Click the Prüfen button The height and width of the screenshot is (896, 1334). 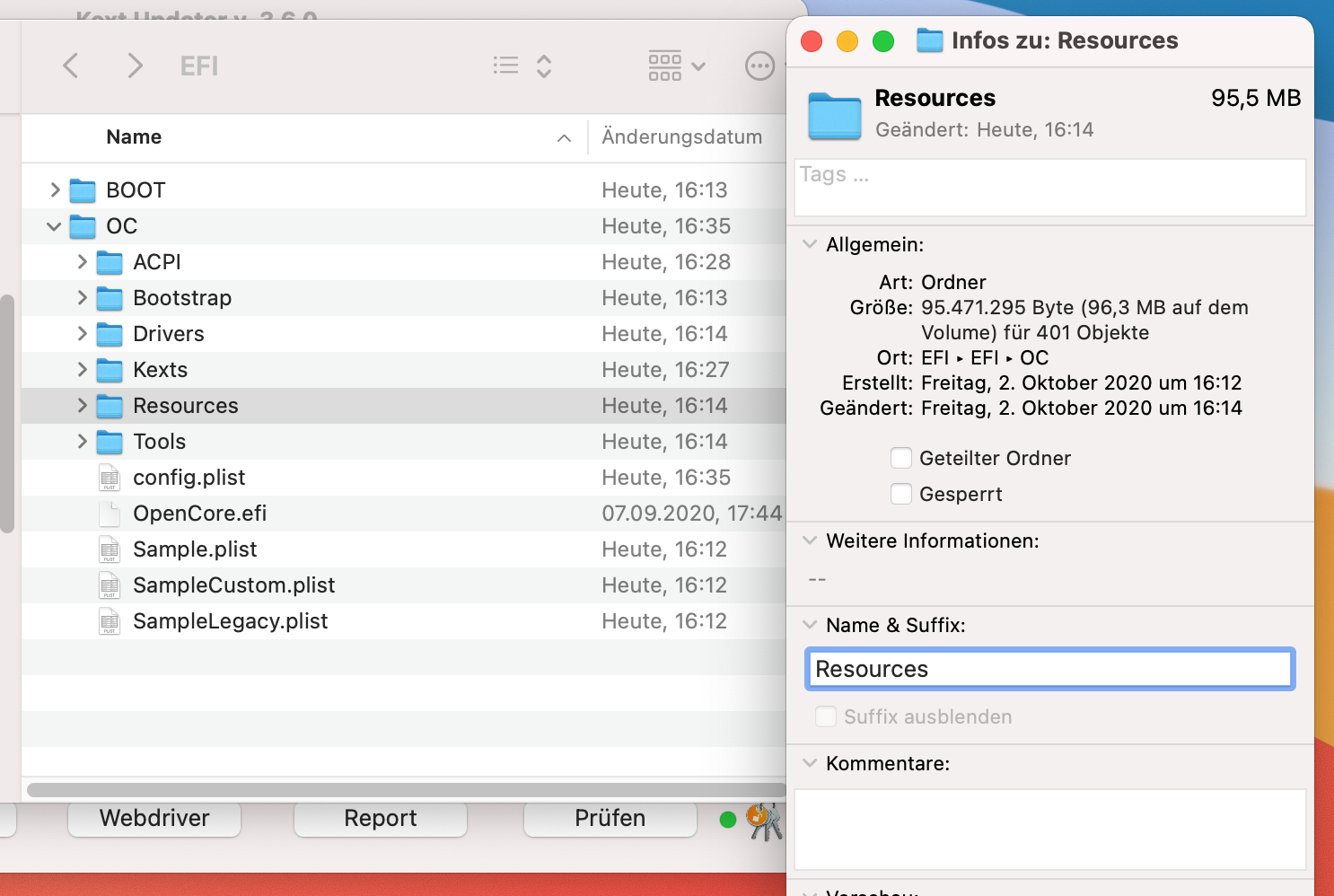click(x=610, y=818)
